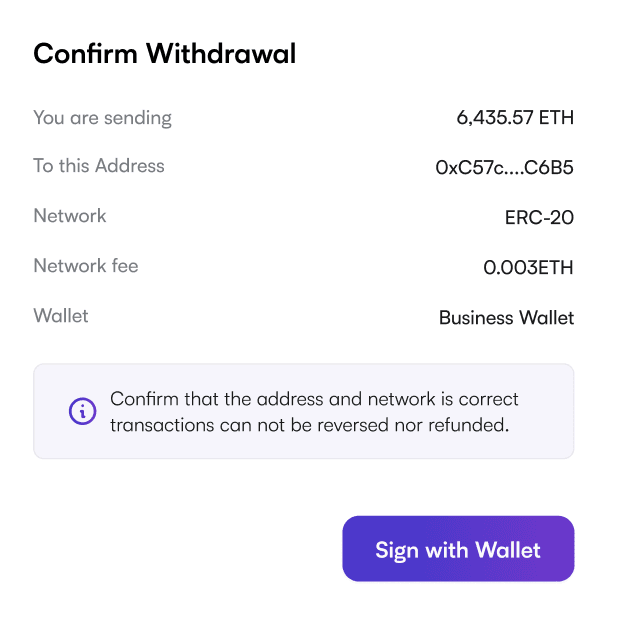The height and width of the screenshot is (631, 624).
Task: Select the 0.003ETH network fee value
Action: tap(528, 268)
